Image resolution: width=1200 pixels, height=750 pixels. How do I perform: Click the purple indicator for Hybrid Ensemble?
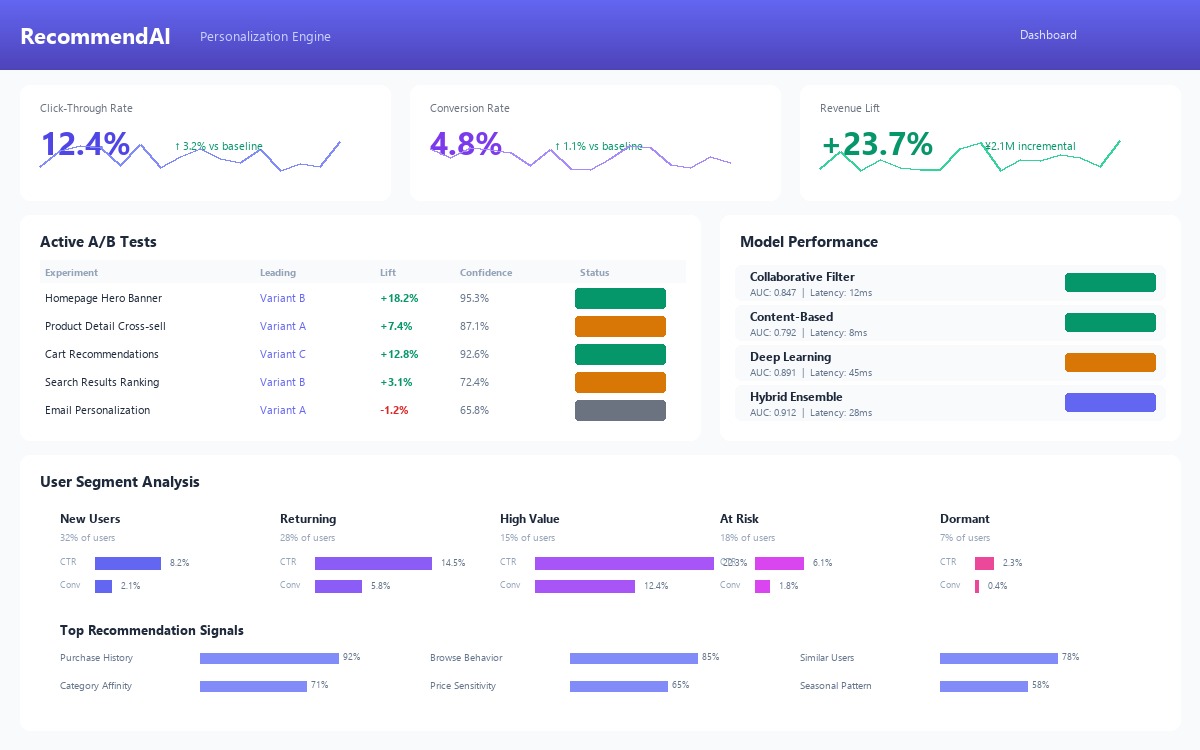click(1110, 402)
